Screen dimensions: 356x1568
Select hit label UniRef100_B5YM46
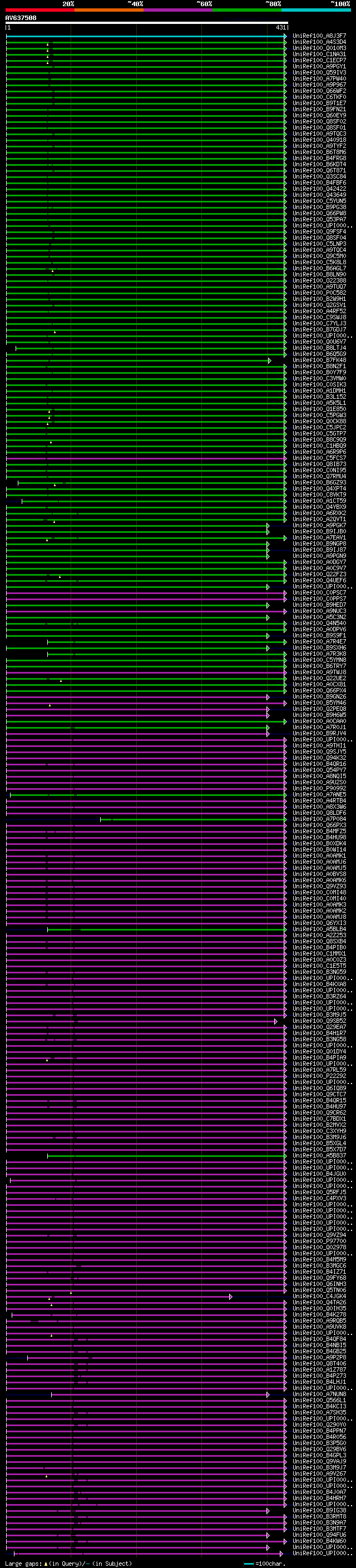[x=319, y=703]
